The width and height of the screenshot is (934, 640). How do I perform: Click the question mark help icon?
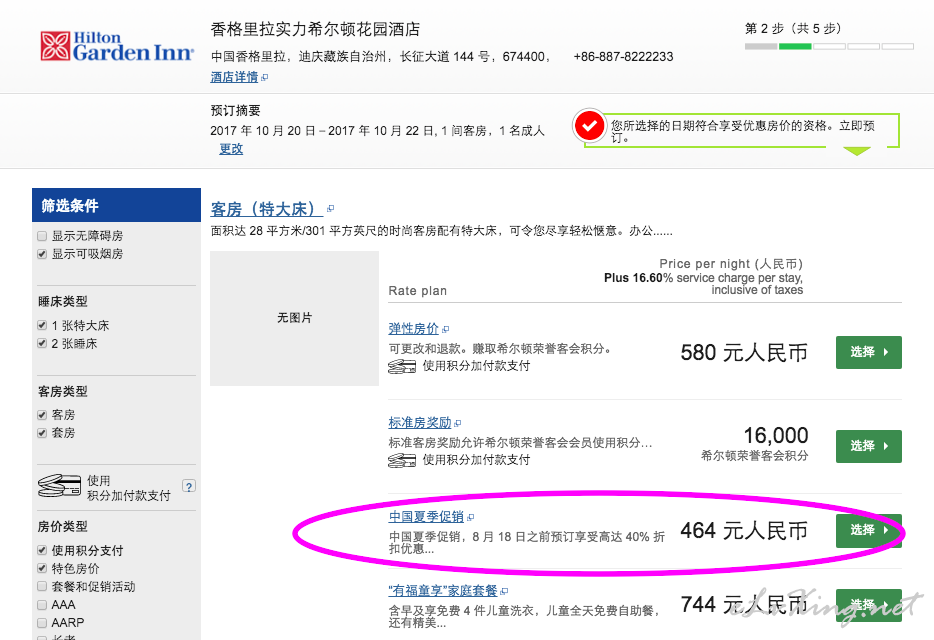(189, 486)
